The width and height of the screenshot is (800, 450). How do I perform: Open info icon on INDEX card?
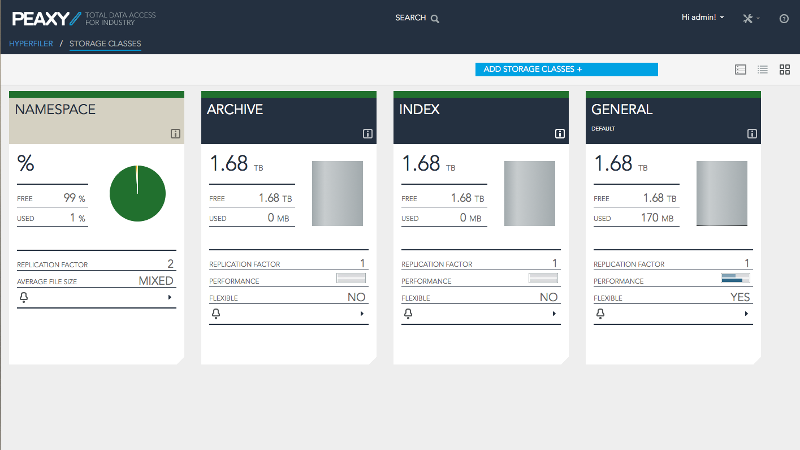(559, 133)
